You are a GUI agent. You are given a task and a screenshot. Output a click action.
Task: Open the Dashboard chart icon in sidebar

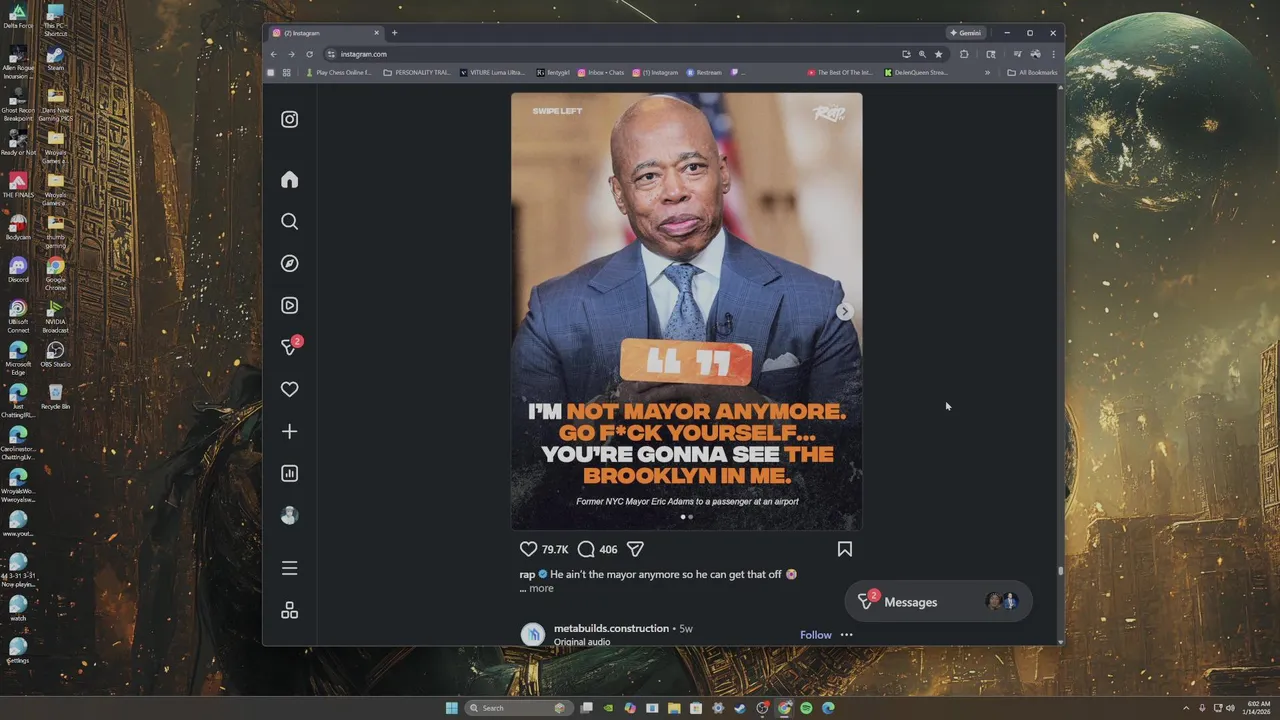(289, 473)
